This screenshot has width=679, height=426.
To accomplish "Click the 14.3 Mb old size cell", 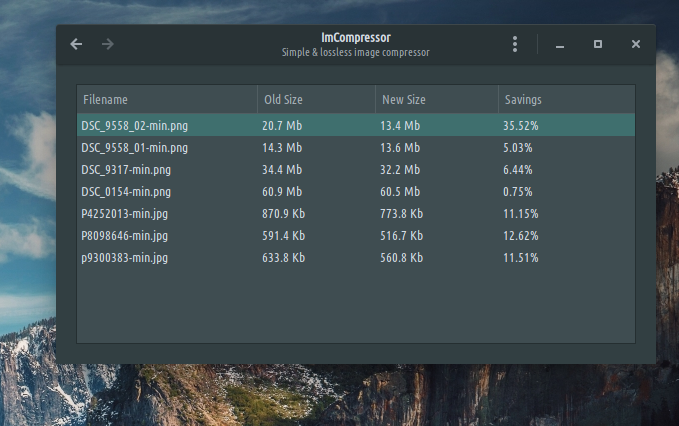I will point(282,148).
